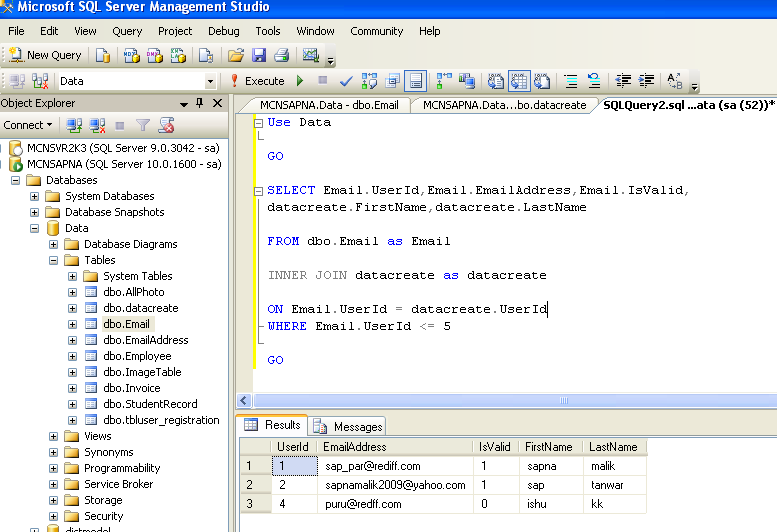Switch to the Messages tab

tap(357, 426)
